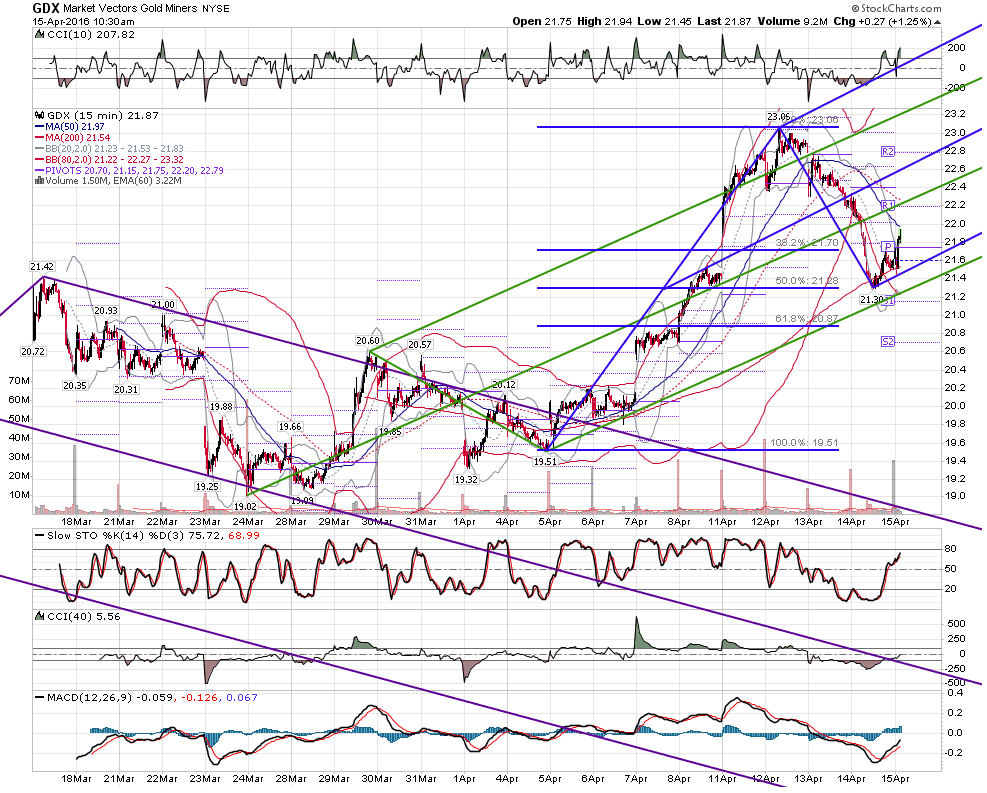The image size is (987, 793).
Task: Click the 21.30 low price label
Action: tap(872, 300)
